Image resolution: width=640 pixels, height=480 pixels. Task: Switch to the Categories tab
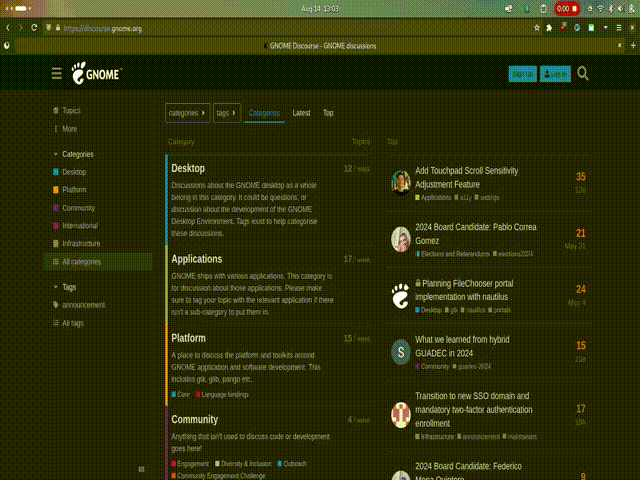click(264, 113)
